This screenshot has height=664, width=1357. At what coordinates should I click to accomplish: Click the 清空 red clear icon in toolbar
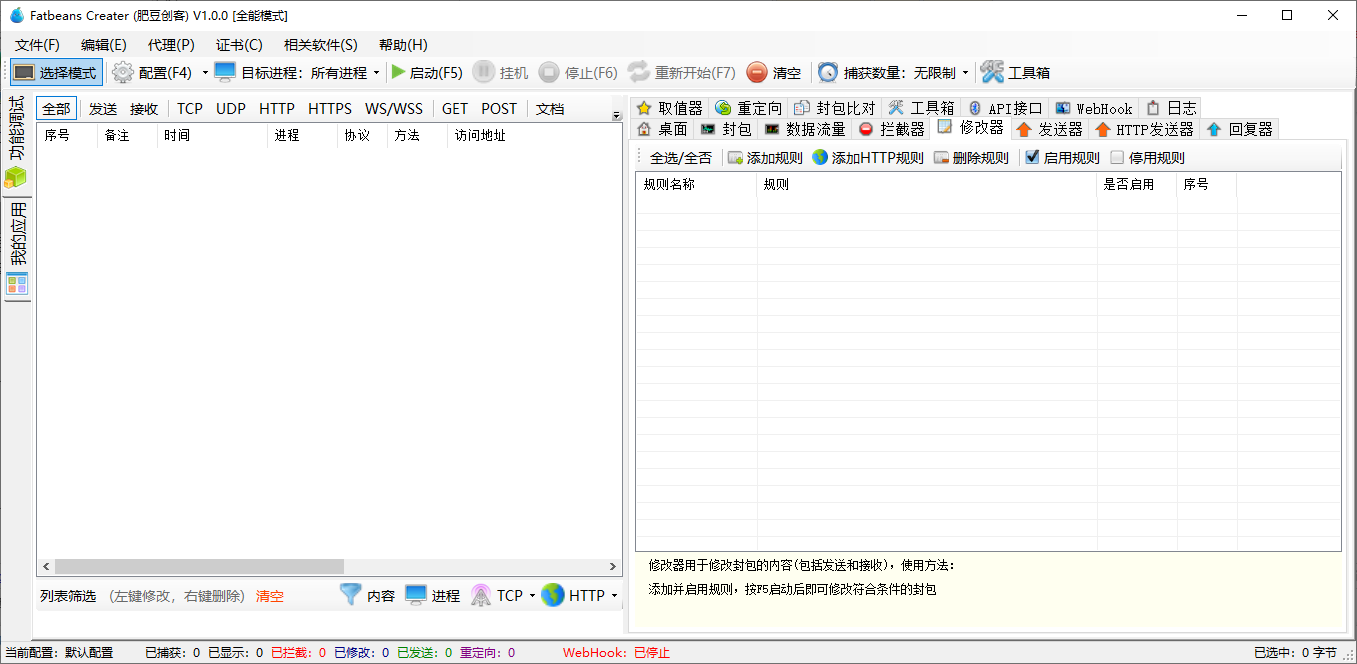point(757,72)
